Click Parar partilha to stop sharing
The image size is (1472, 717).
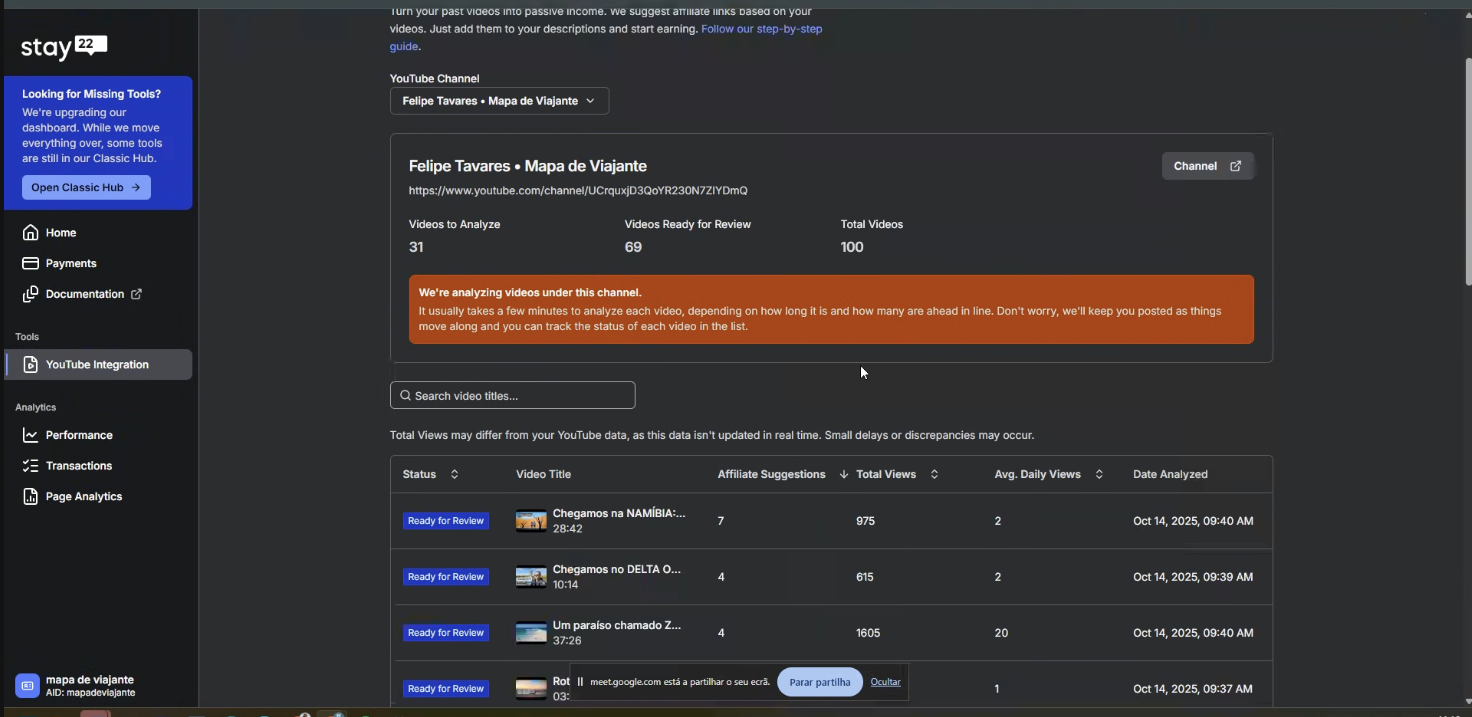[819, 682]
